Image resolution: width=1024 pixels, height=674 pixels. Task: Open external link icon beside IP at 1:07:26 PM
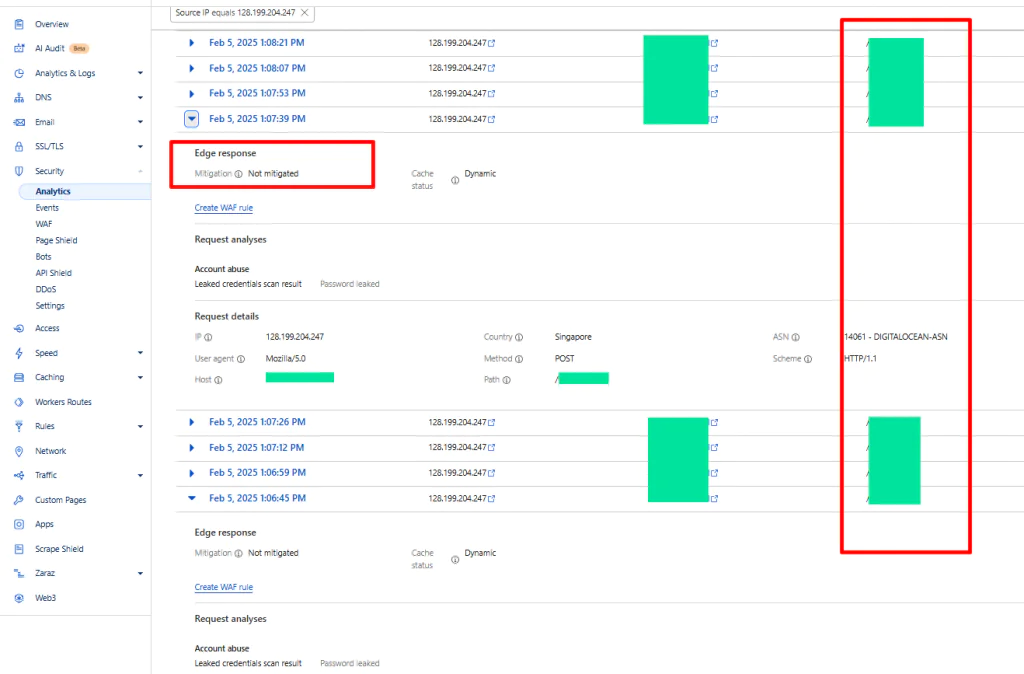tap(492, 423)
